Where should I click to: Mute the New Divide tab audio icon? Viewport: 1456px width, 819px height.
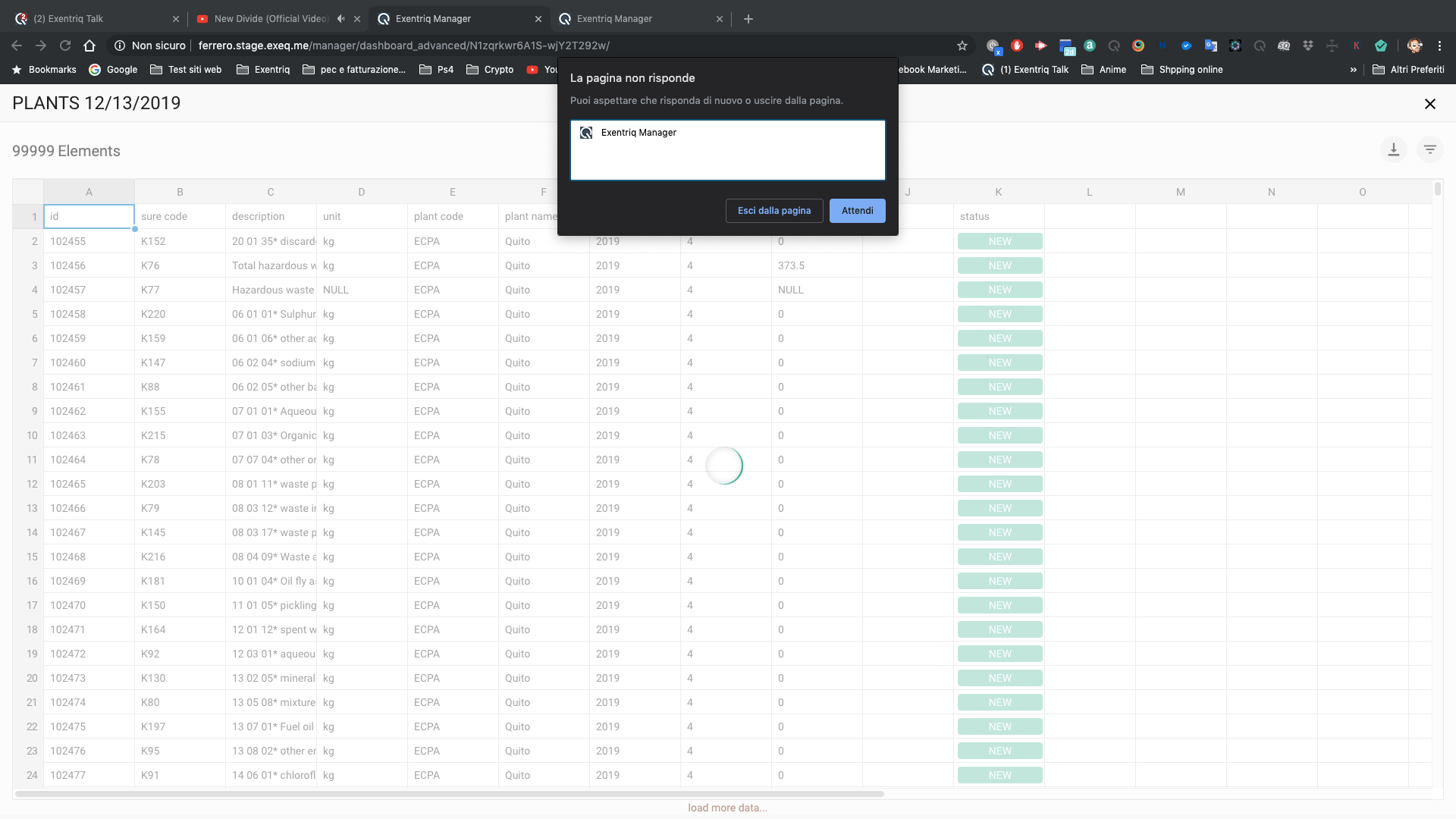coord(340,19)
